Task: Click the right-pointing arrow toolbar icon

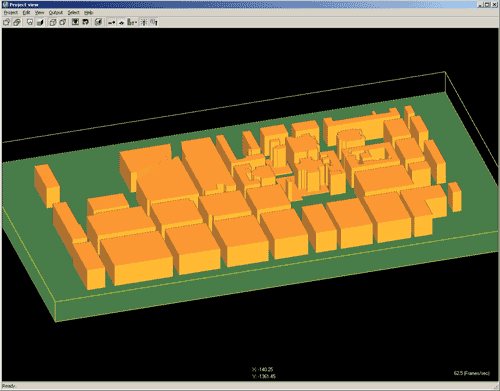Action: (111, 22)
